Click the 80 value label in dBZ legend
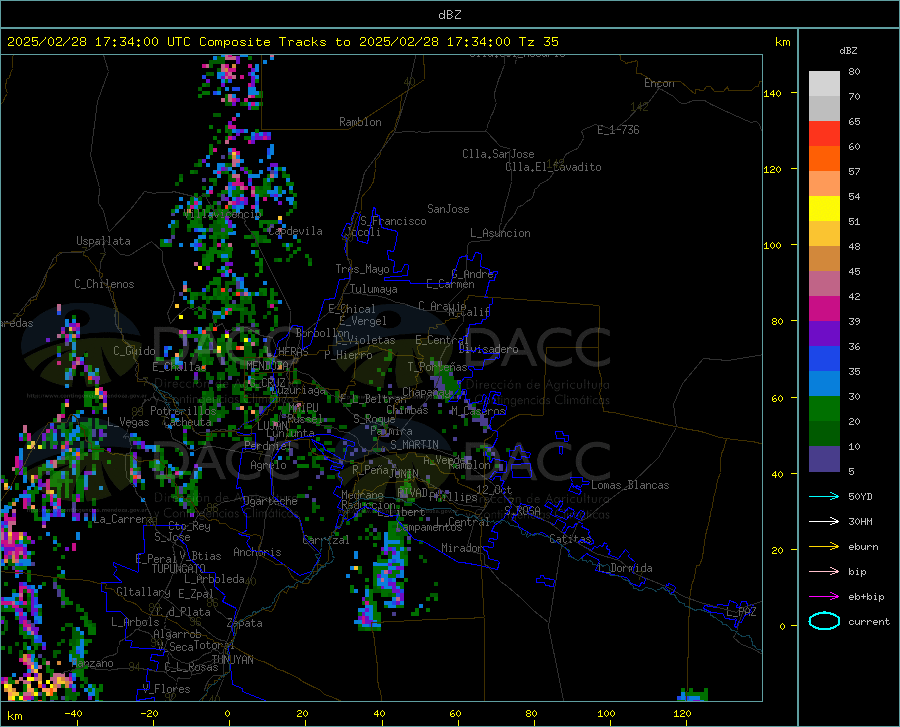 pyautogui.click(x=854, y=72)
